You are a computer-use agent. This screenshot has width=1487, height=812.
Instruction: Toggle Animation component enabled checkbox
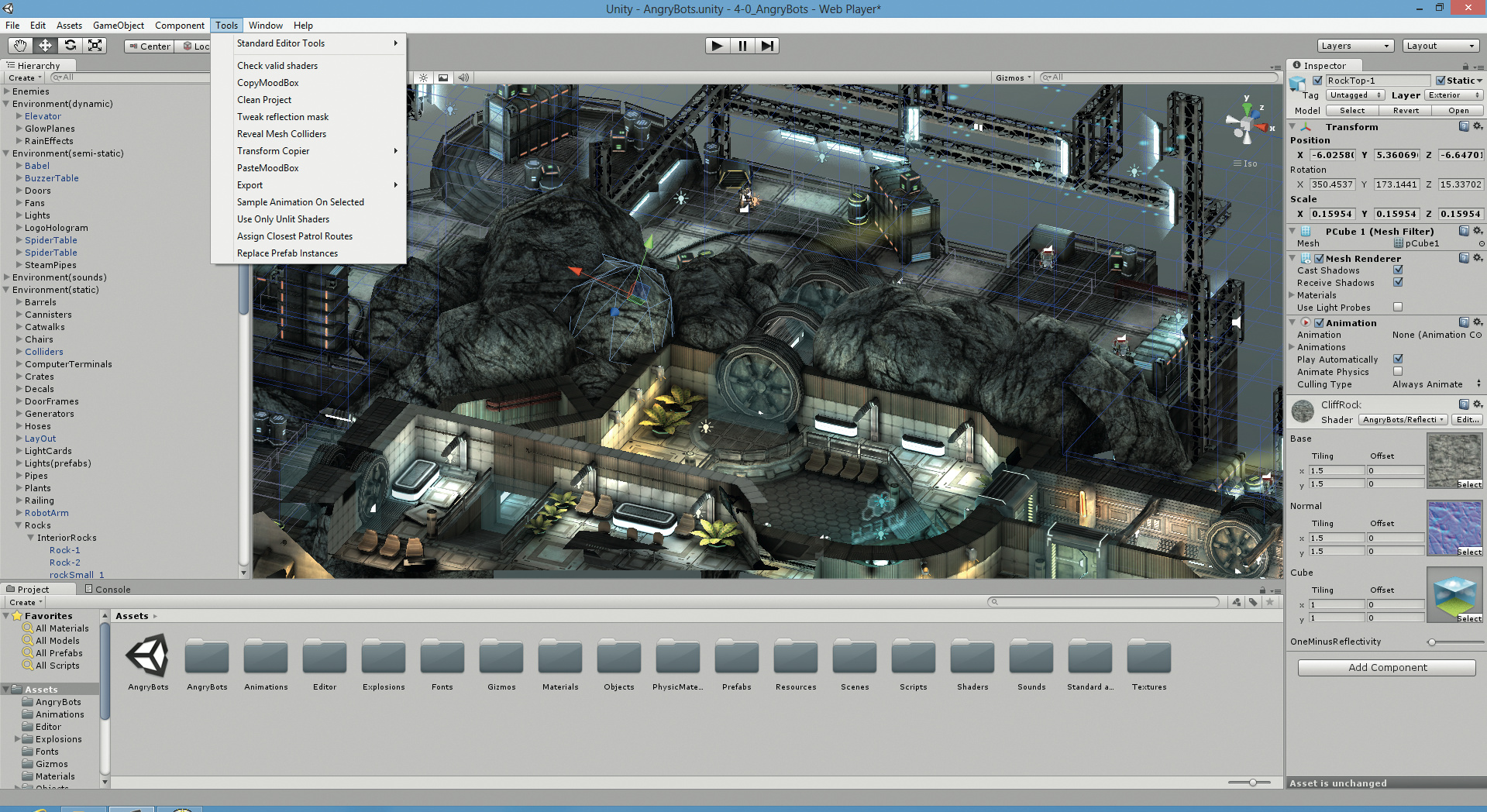click(1319, 323)
